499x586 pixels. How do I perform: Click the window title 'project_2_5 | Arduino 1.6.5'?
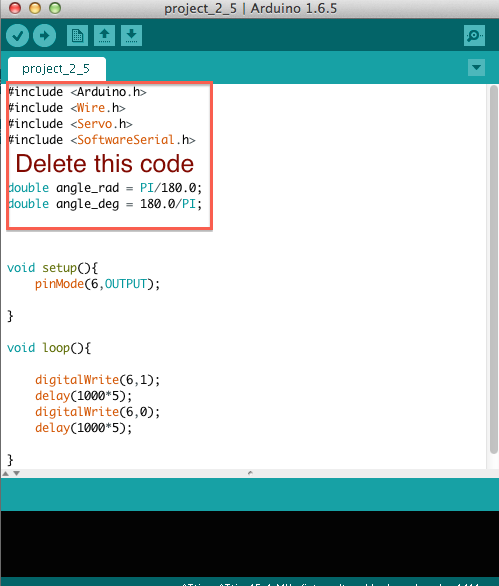(250, 8)
